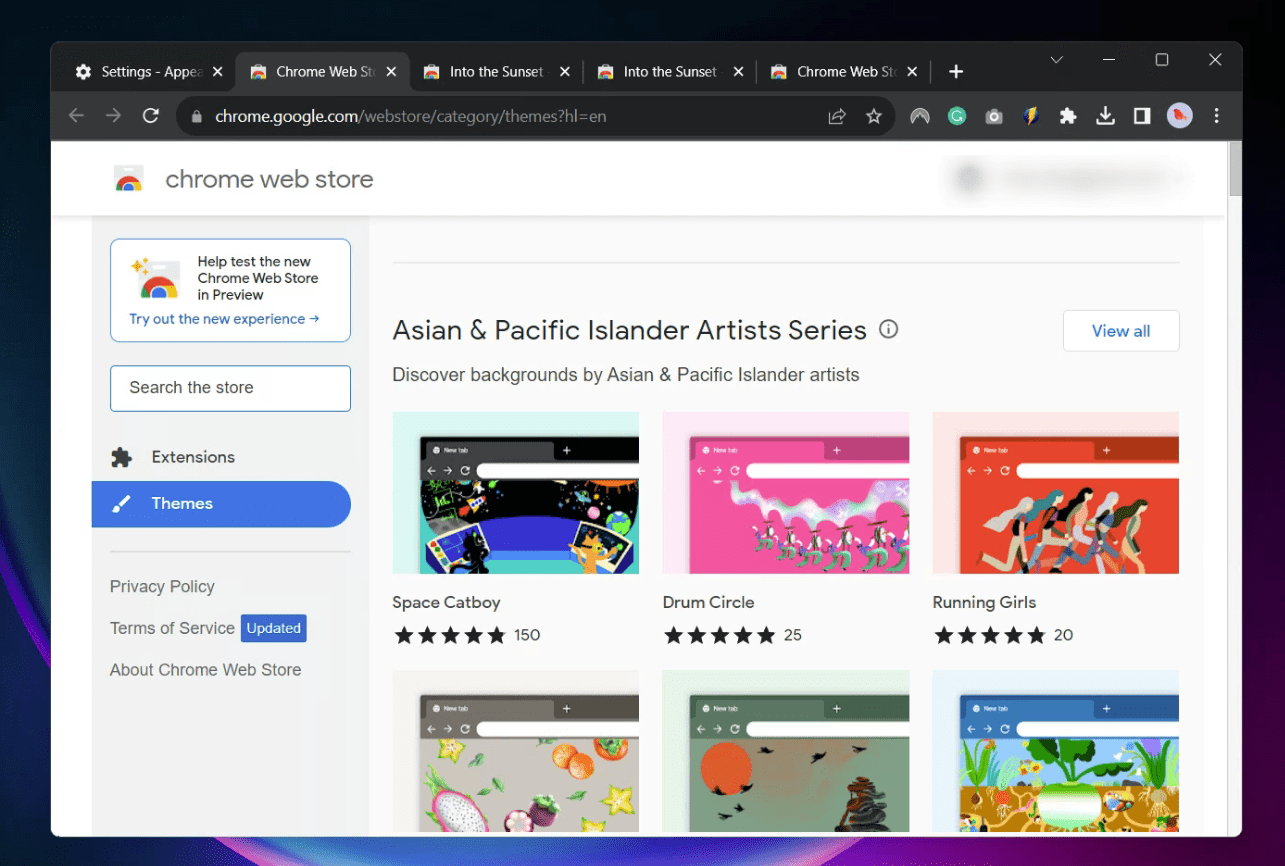Reload the Chrome Web Store page
This screenshot has height=866, width=1285.
[151, 116]
